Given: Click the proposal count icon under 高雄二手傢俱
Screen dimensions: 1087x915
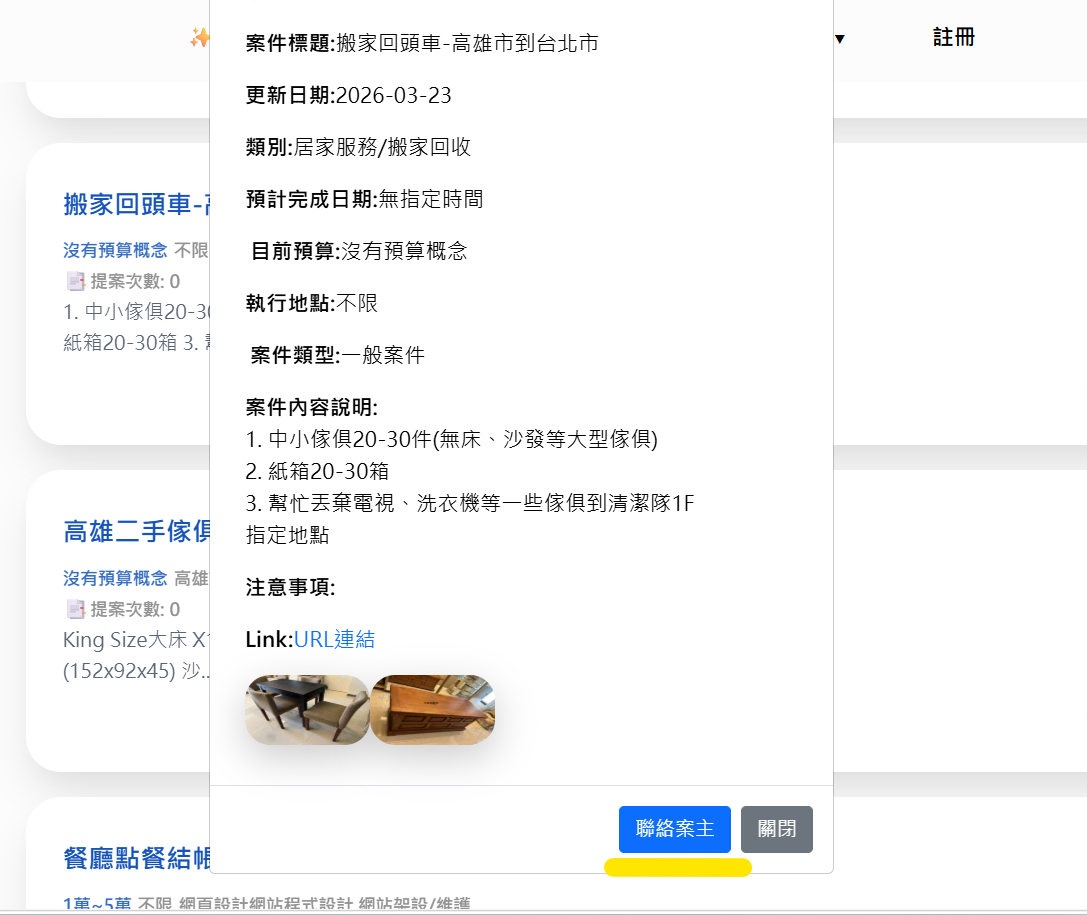Looking at the screenshot, I should 76,609.
